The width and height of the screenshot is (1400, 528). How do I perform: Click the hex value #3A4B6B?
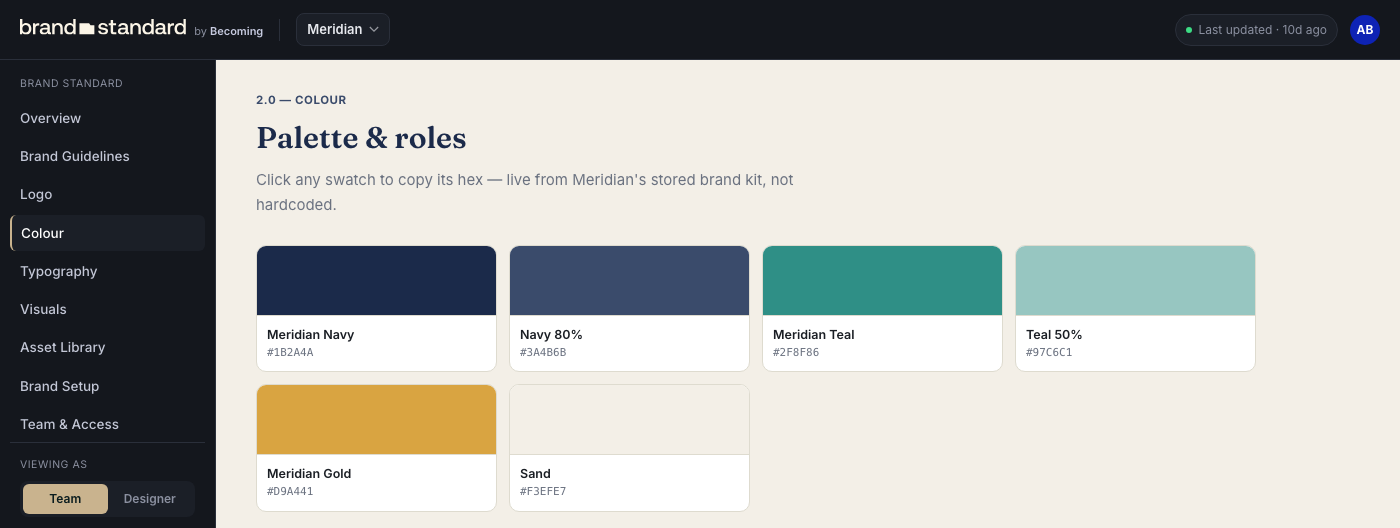(543, 353)
